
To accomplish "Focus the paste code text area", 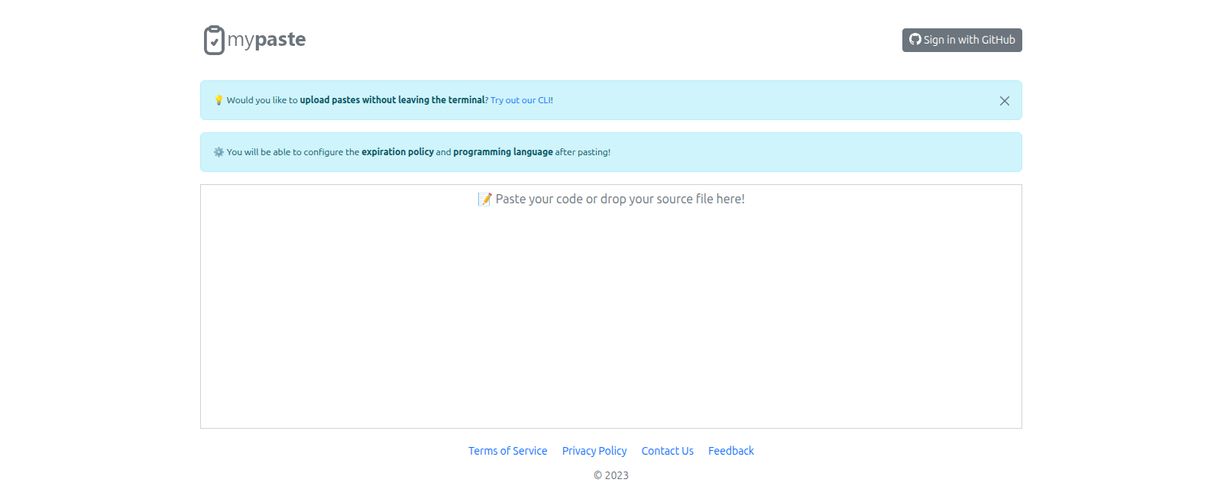I will 611,306.
